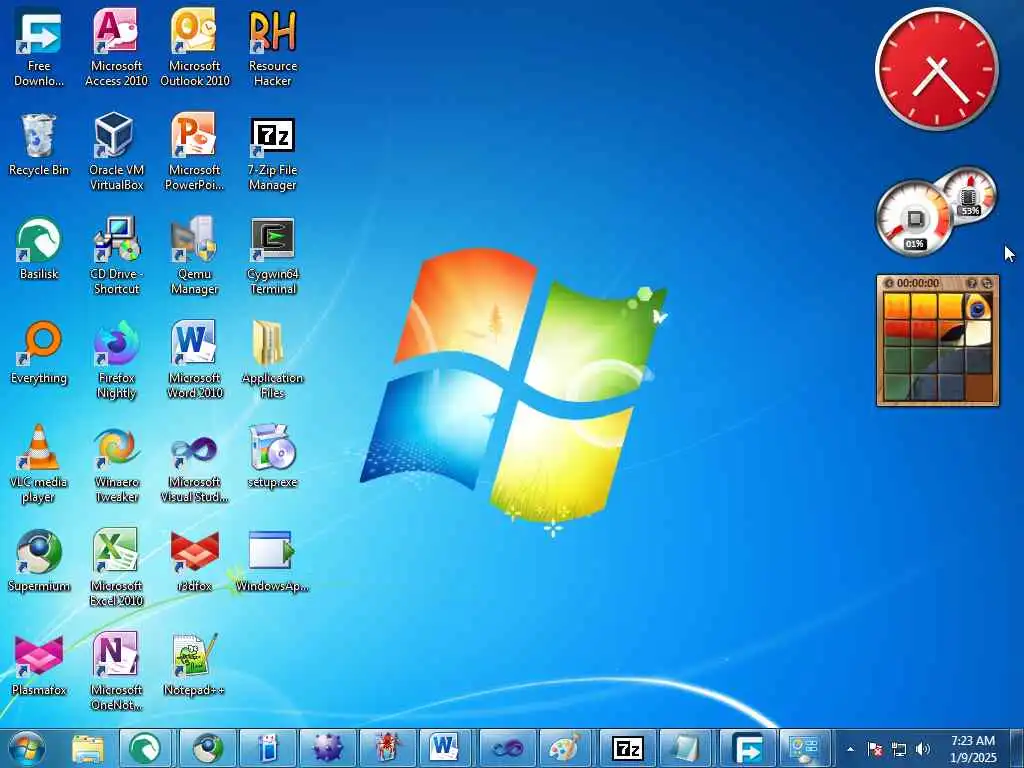1024x768 pixels.
Task: Select the Resource Hacker shortcut
Action: (x=272, y=48)
